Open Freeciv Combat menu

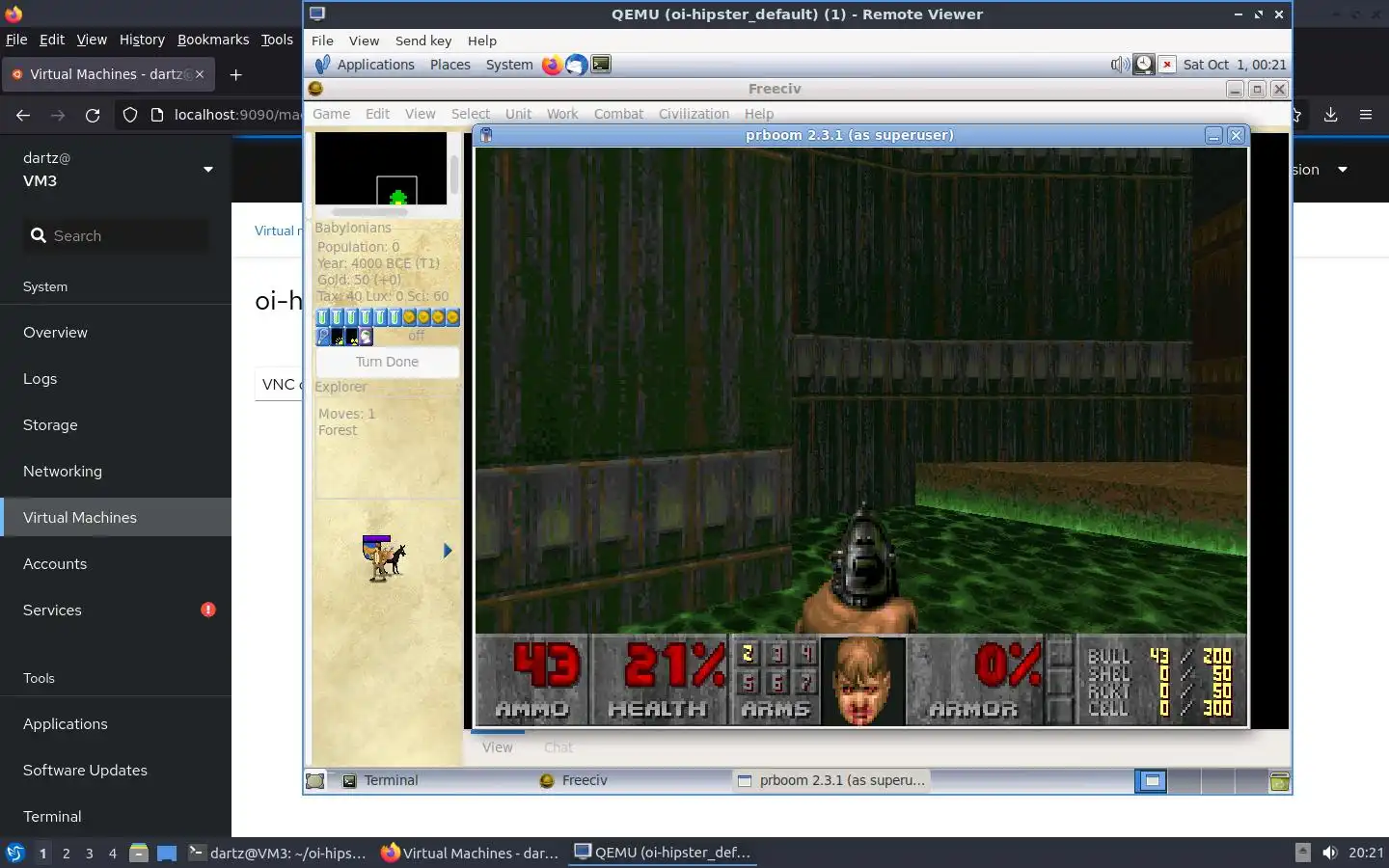(x=618, y=114)
